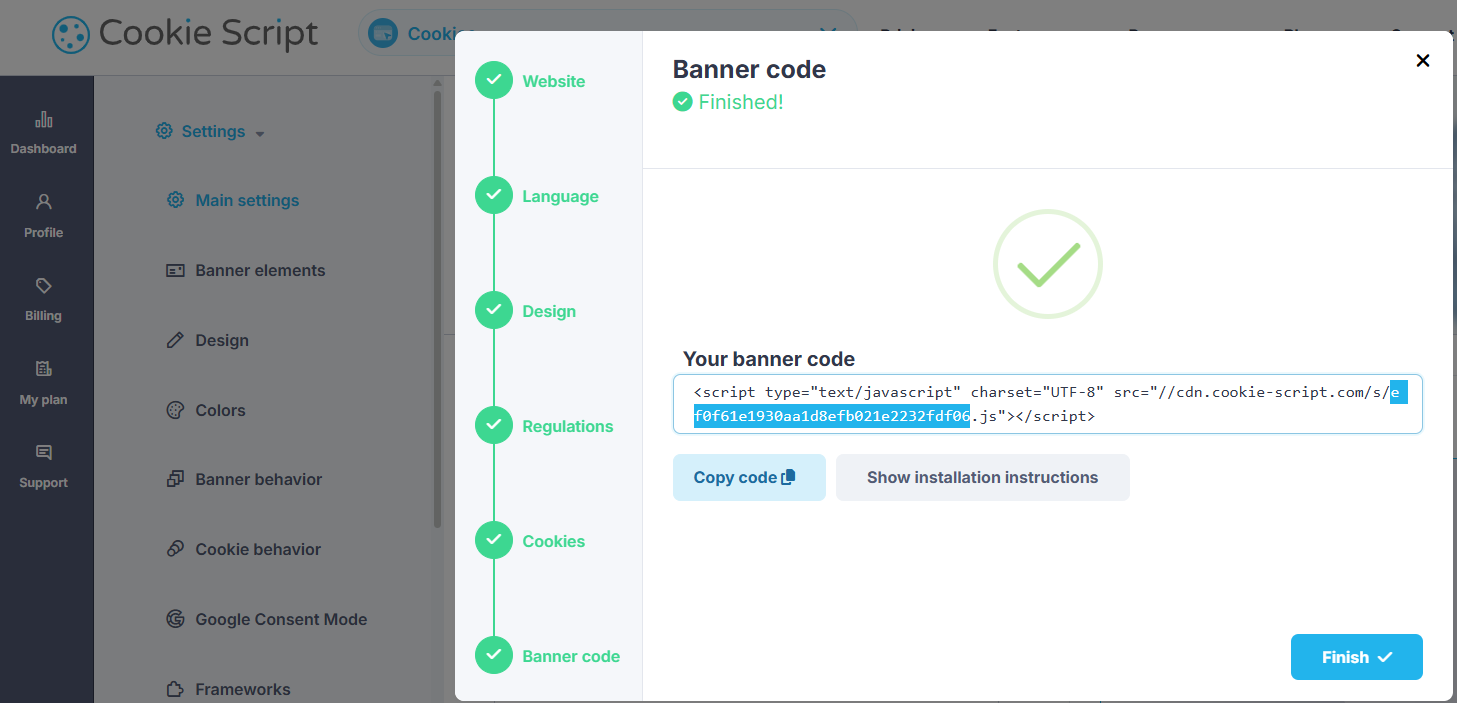Click the Finished! status text

(x=741, y=102)
